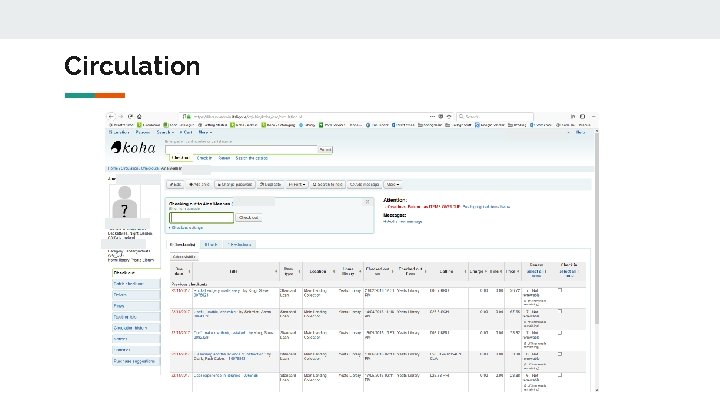Viewport: 720px width, 405px height.
Task: Expand the Search menu in top navigation
Action: (165, 132)
